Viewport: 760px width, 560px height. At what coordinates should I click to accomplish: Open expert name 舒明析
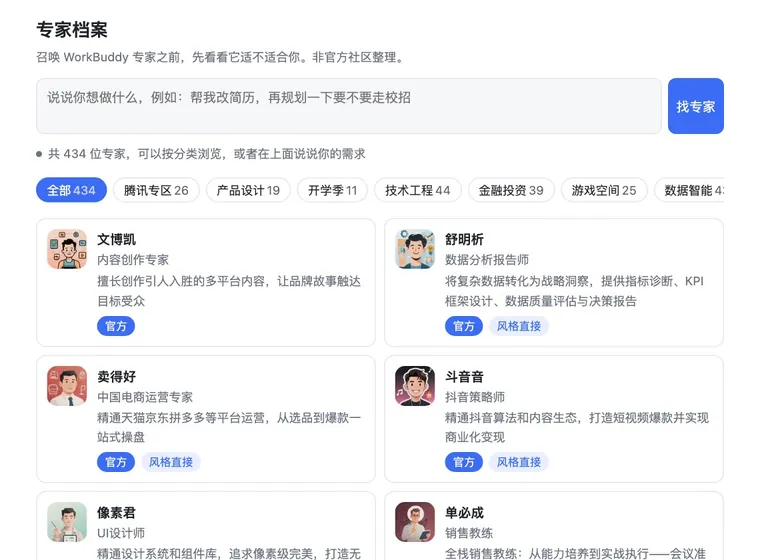(464, 240)
